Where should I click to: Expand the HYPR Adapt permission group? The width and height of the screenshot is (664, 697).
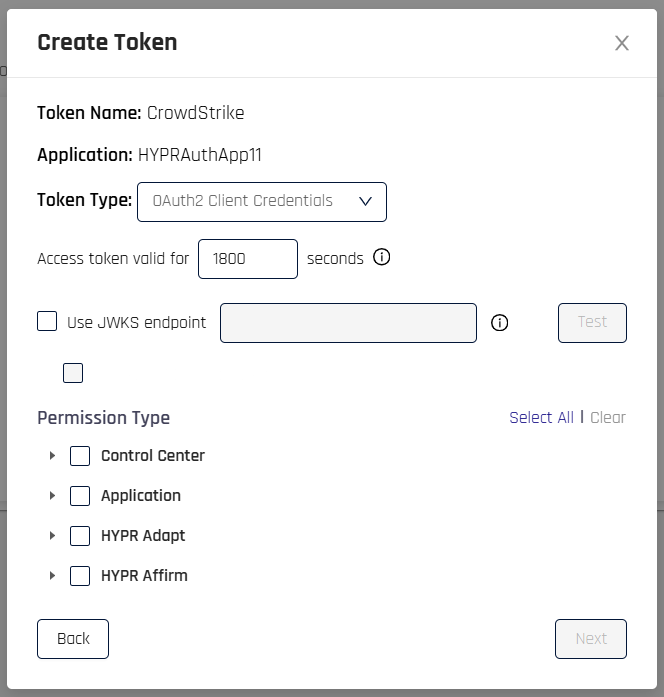click(52, 536)
